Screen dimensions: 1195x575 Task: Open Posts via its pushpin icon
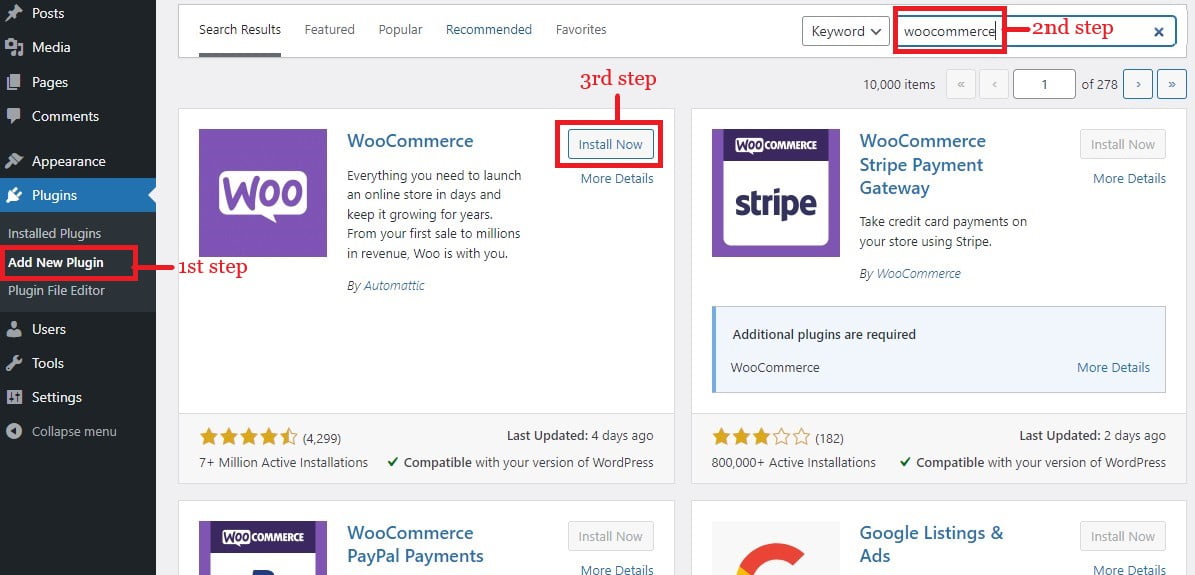[x=14, y=13]
